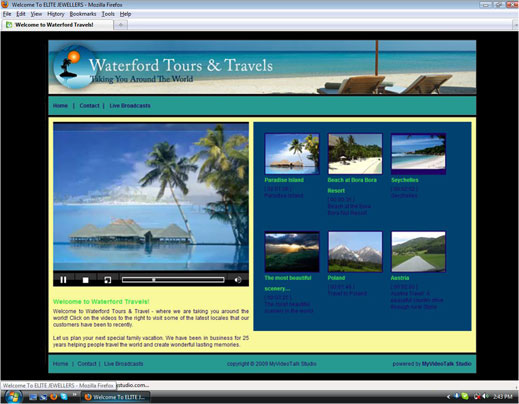The width and height of the screenshot is (519, 404).
Task: Click the Home link in top navigation
Action: [60, 106]
